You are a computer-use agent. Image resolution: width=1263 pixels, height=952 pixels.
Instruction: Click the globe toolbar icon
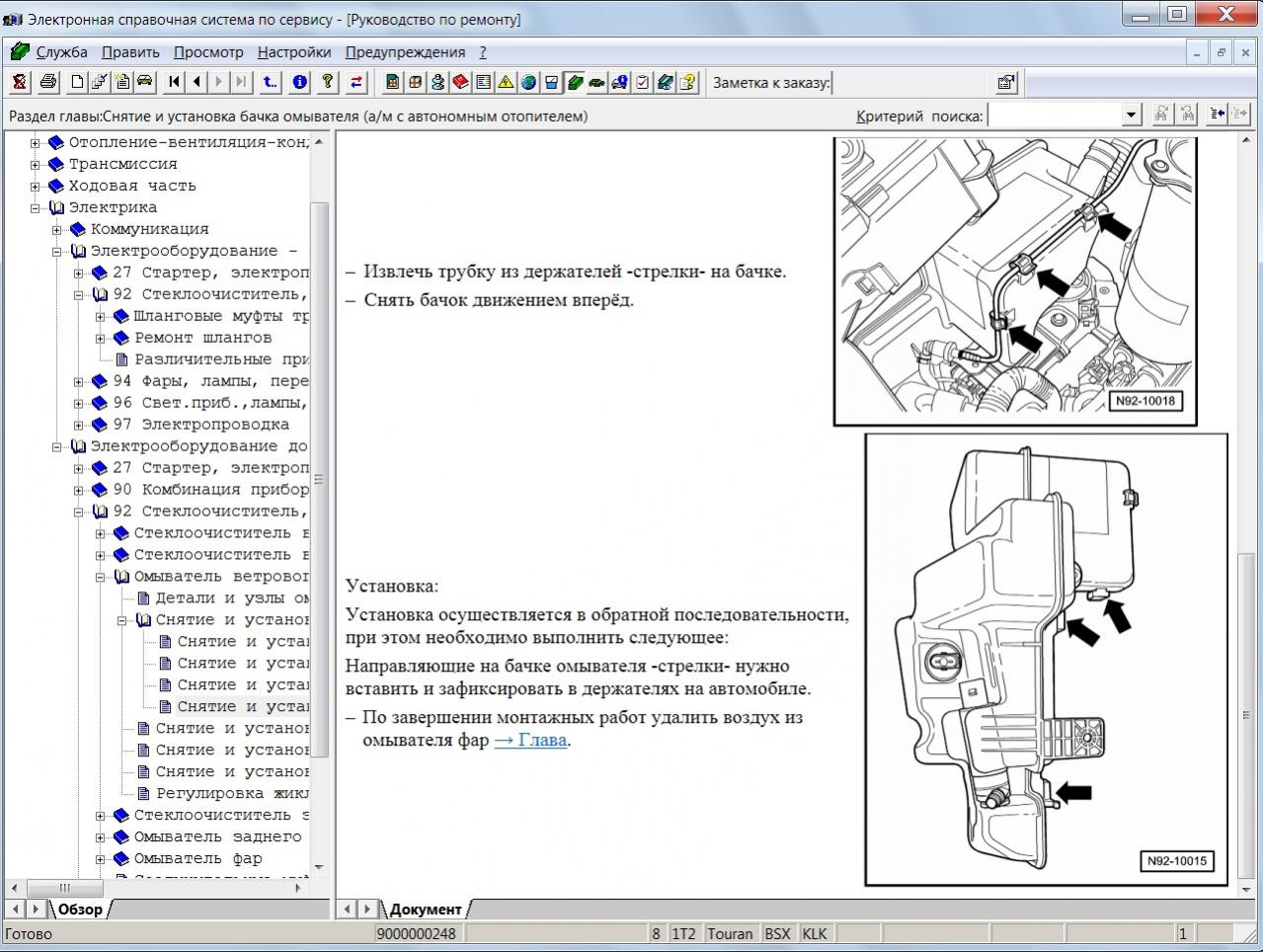click(528, 82)
